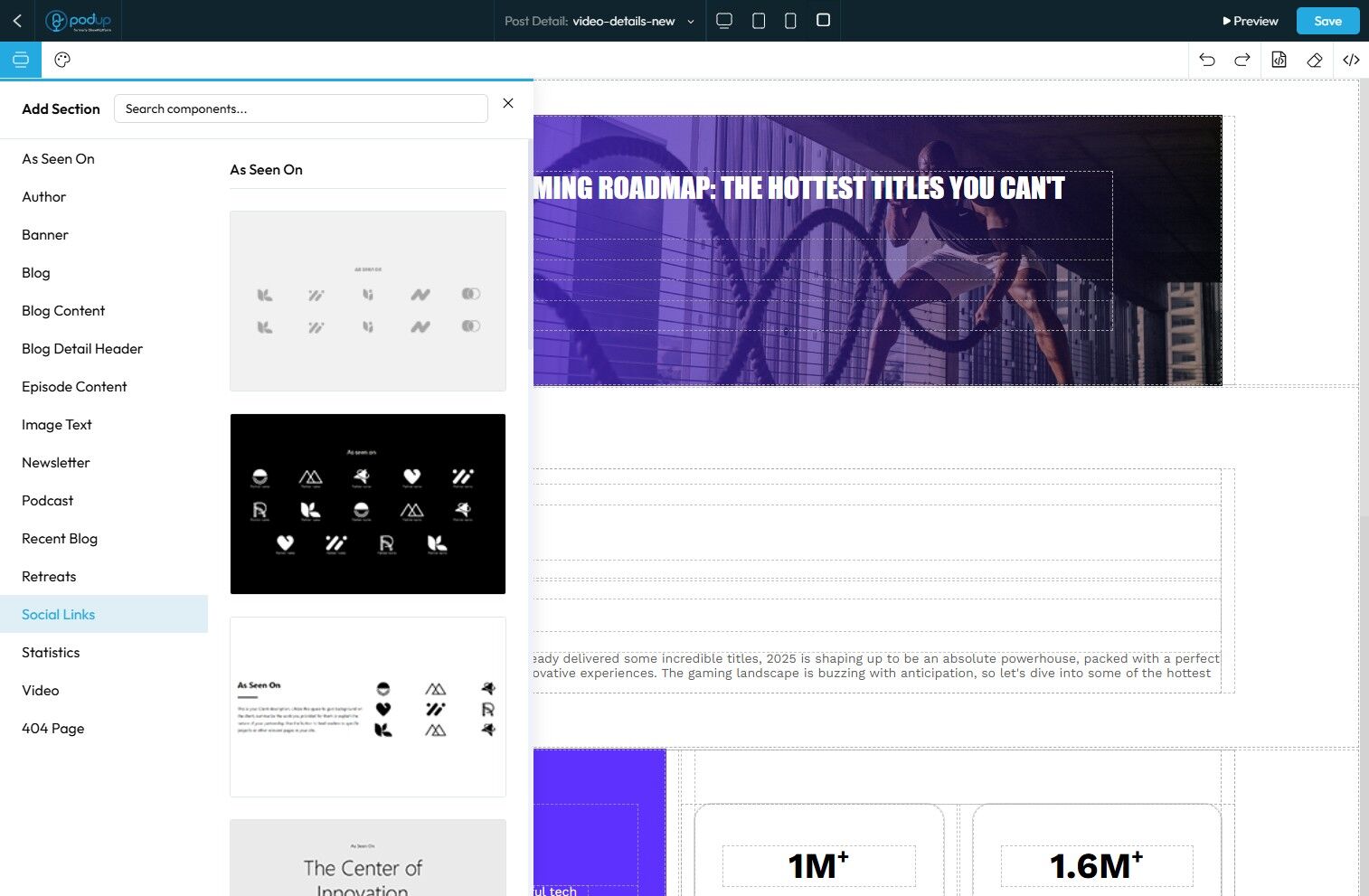Click the PodUp logo
The height and width of the screenshot is (896, 1369).
79,21
